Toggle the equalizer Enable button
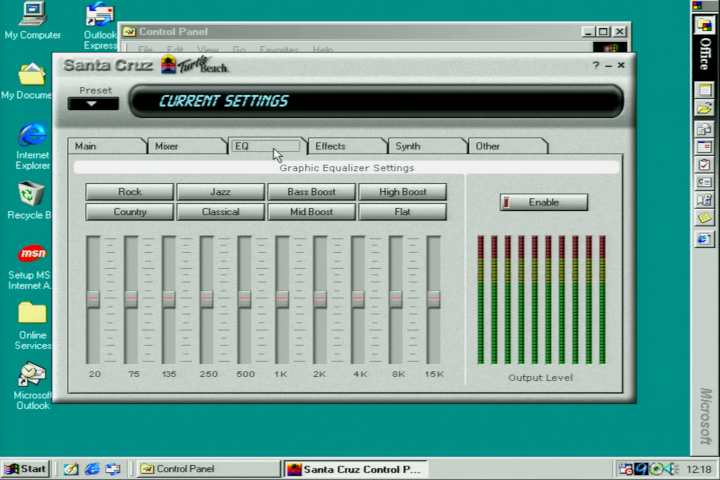 [544, 202]
